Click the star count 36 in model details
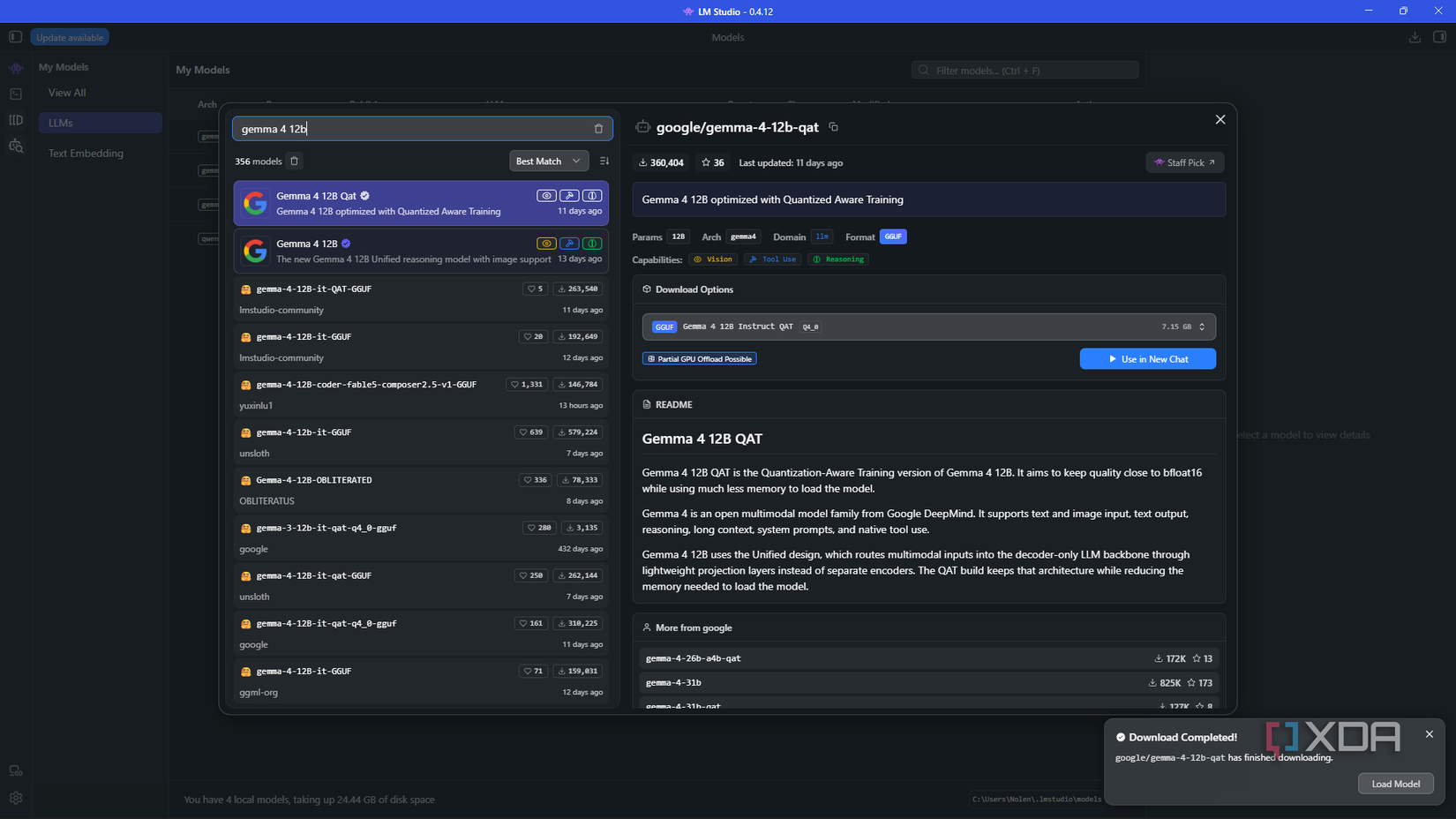This screenshot has height=819, width=1456. click(x=713, y=163)
